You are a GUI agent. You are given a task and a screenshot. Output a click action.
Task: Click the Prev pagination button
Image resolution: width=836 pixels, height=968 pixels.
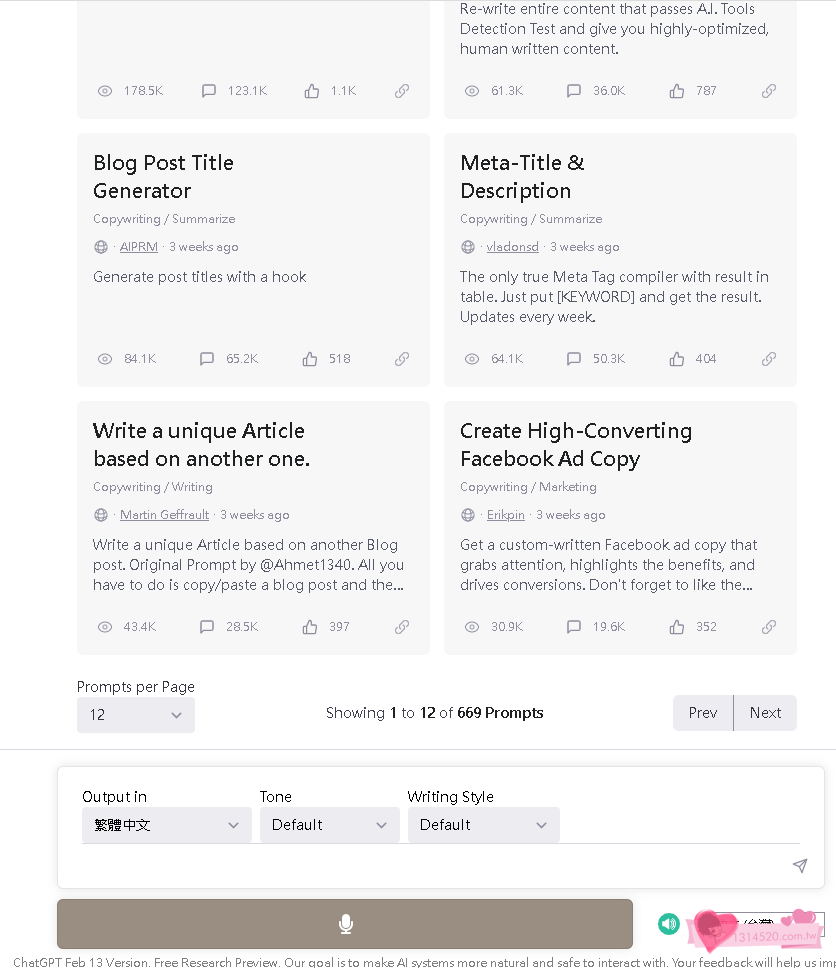pyautogui.click(x=703, y=713)
